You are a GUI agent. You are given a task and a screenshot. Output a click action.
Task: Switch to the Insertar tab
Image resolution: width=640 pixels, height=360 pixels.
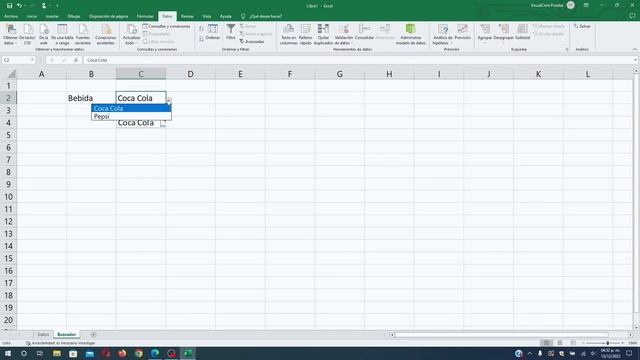[52, 16]
